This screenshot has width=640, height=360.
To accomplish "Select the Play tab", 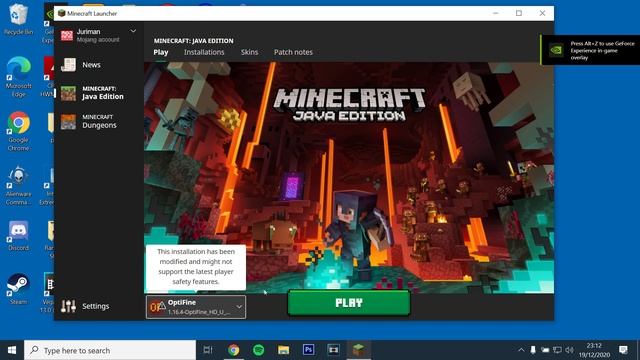I will tap(161, 52).
